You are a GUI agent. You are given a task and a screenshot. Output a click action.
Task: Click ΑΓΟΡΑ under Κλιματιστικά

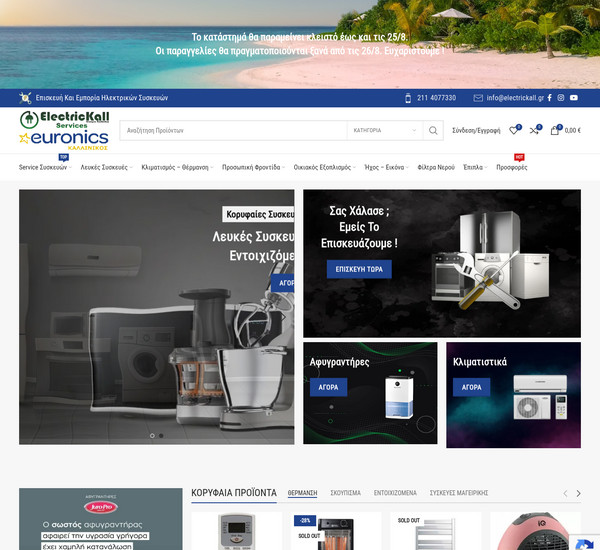tap(471, 387)
